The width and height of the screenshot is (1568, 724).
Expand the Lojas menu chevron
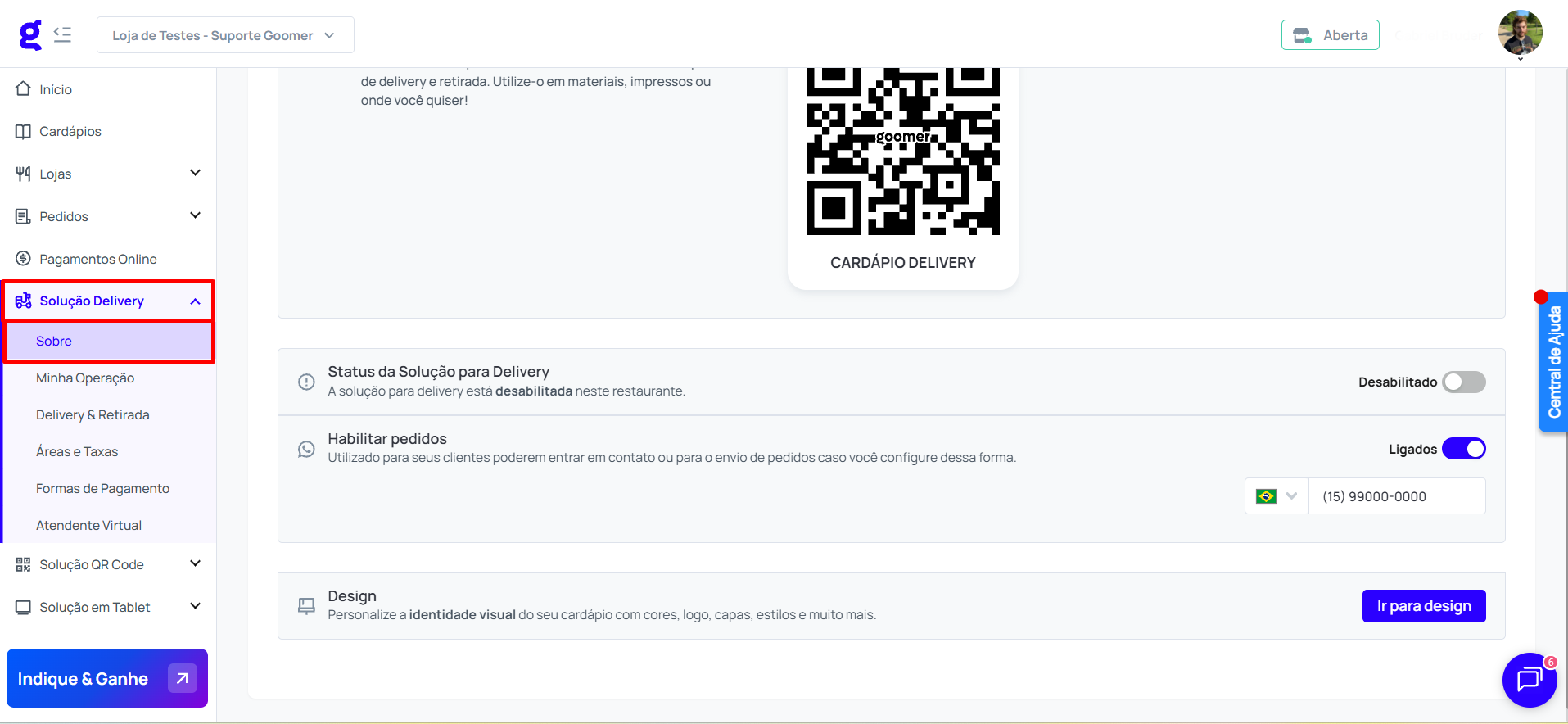click(x=195, y=173)
